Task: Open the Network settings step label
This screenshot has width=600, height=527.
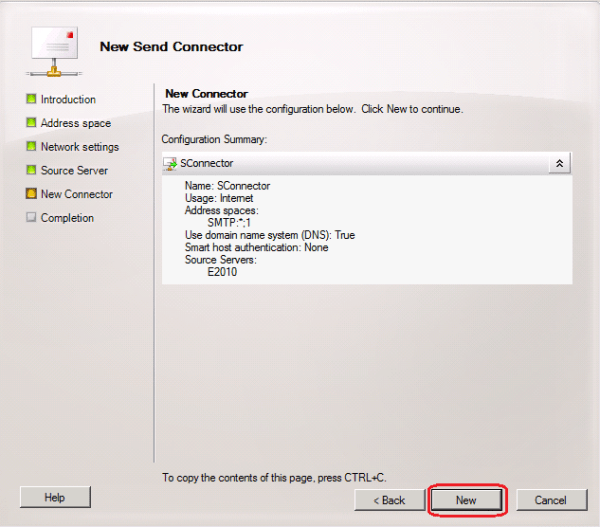Action: (80, 147)
